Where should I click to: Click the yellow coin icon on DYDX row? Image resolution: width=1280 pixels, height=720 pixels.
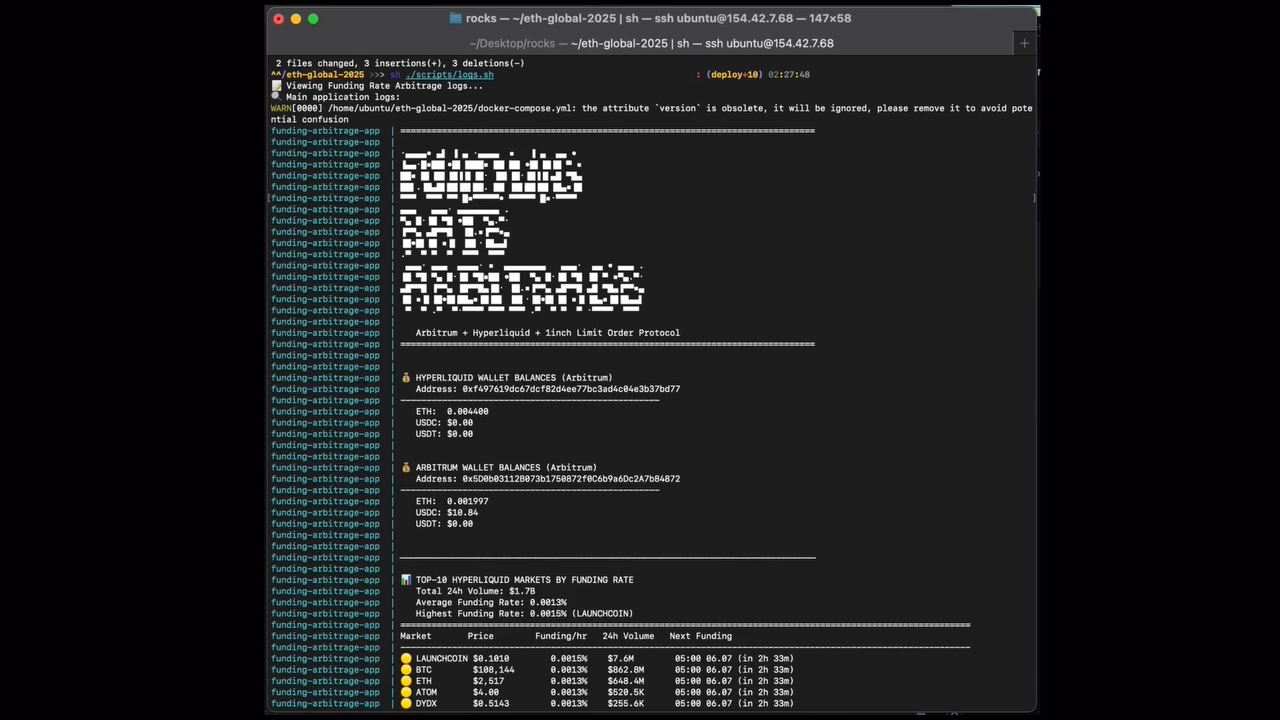point(406,704)
